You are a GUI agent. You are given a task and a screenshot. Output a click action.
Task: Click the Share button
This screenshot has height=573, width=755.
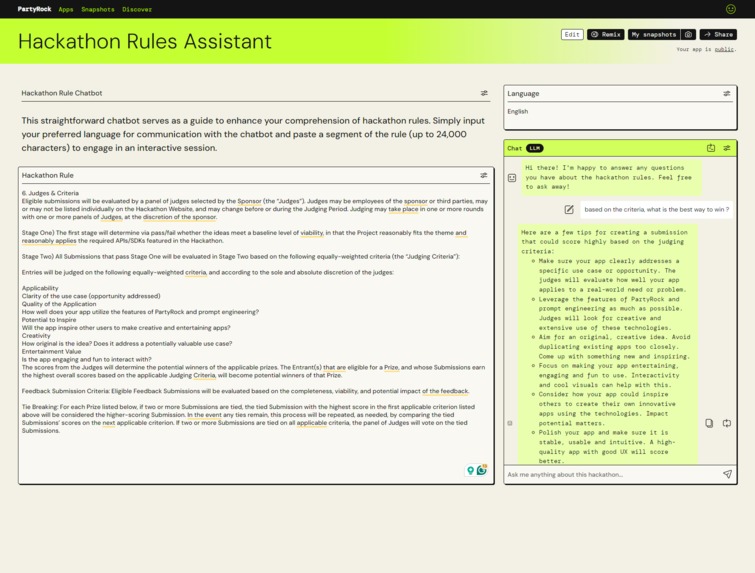(x=718, y=35)
